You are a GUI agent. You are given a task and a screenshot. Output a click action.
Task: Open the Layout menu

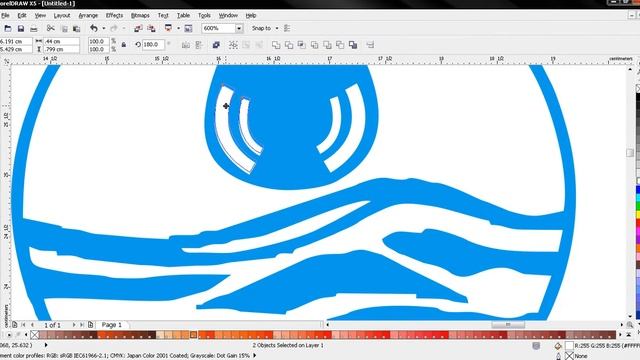(62, 16)
